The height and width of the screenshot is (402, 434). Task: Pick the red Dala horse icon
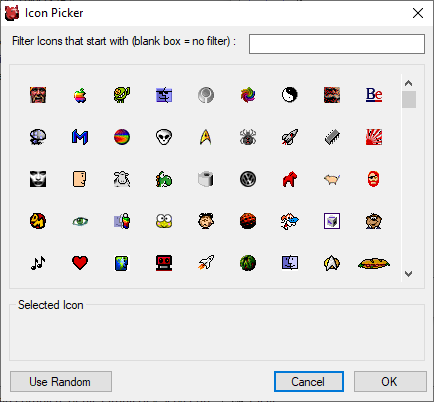[290, 179]
